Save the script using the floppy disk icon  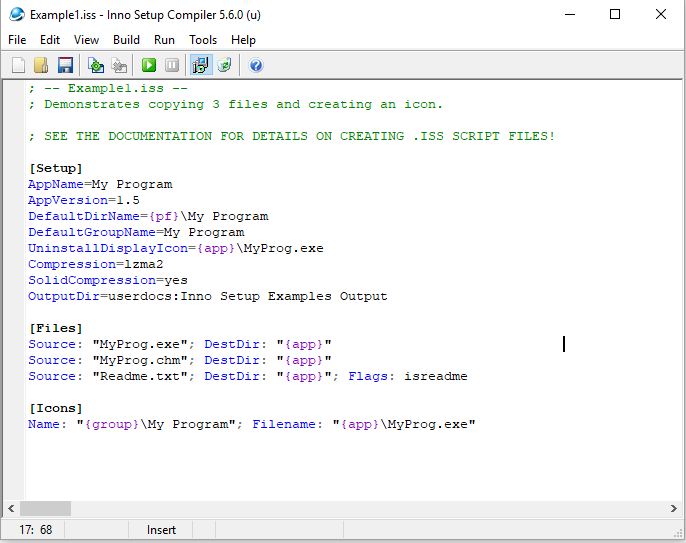click(65, 65)
